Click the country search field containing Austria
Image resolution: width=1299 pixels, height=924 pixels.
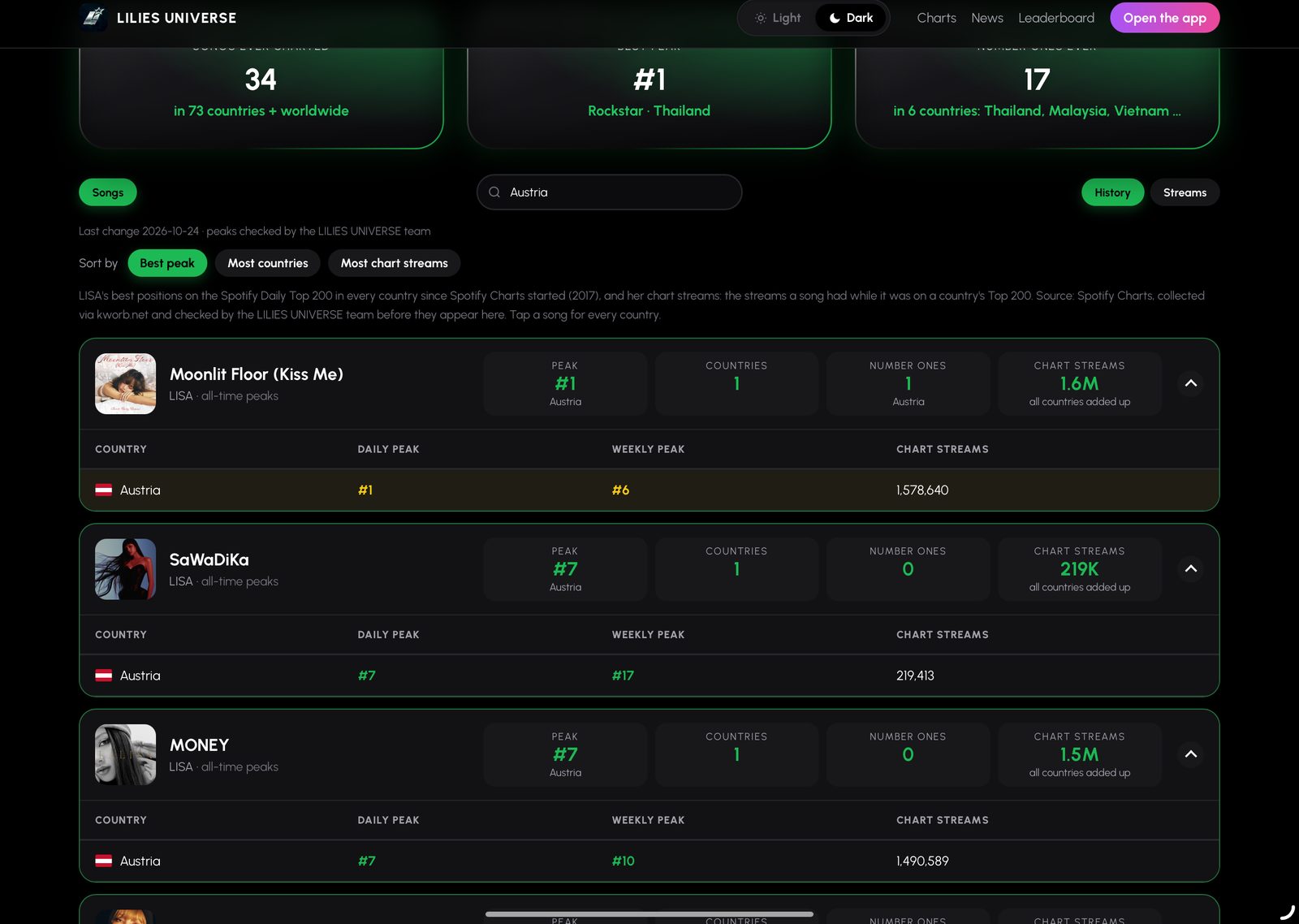click(609, 192)
